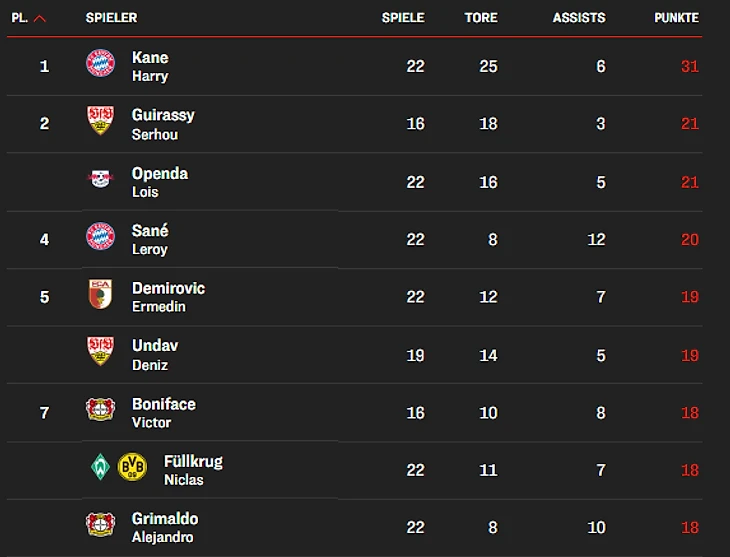Click VfB Stuttgart crest beside Guirassy

[101, 121]
